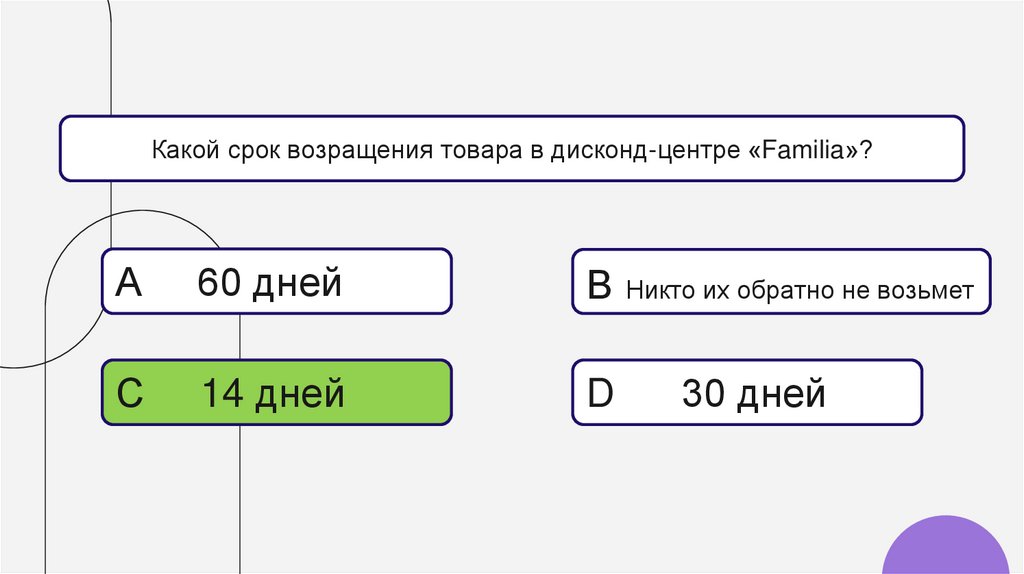Click the "14 дней" text
Image resolution: width=1024 pixels, height=574 pixels.
click(x=272, y=394)
